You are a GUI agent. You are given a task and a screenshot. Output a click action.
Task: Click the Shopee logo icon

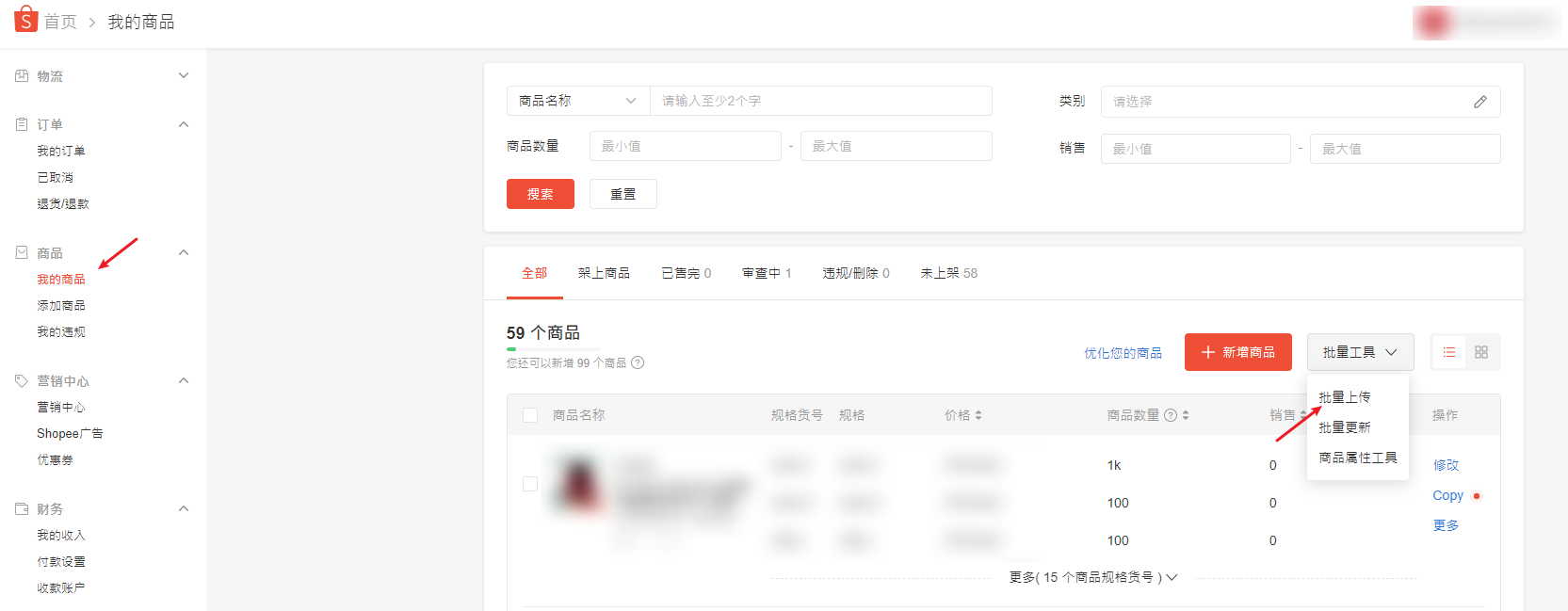click(26, 19)
